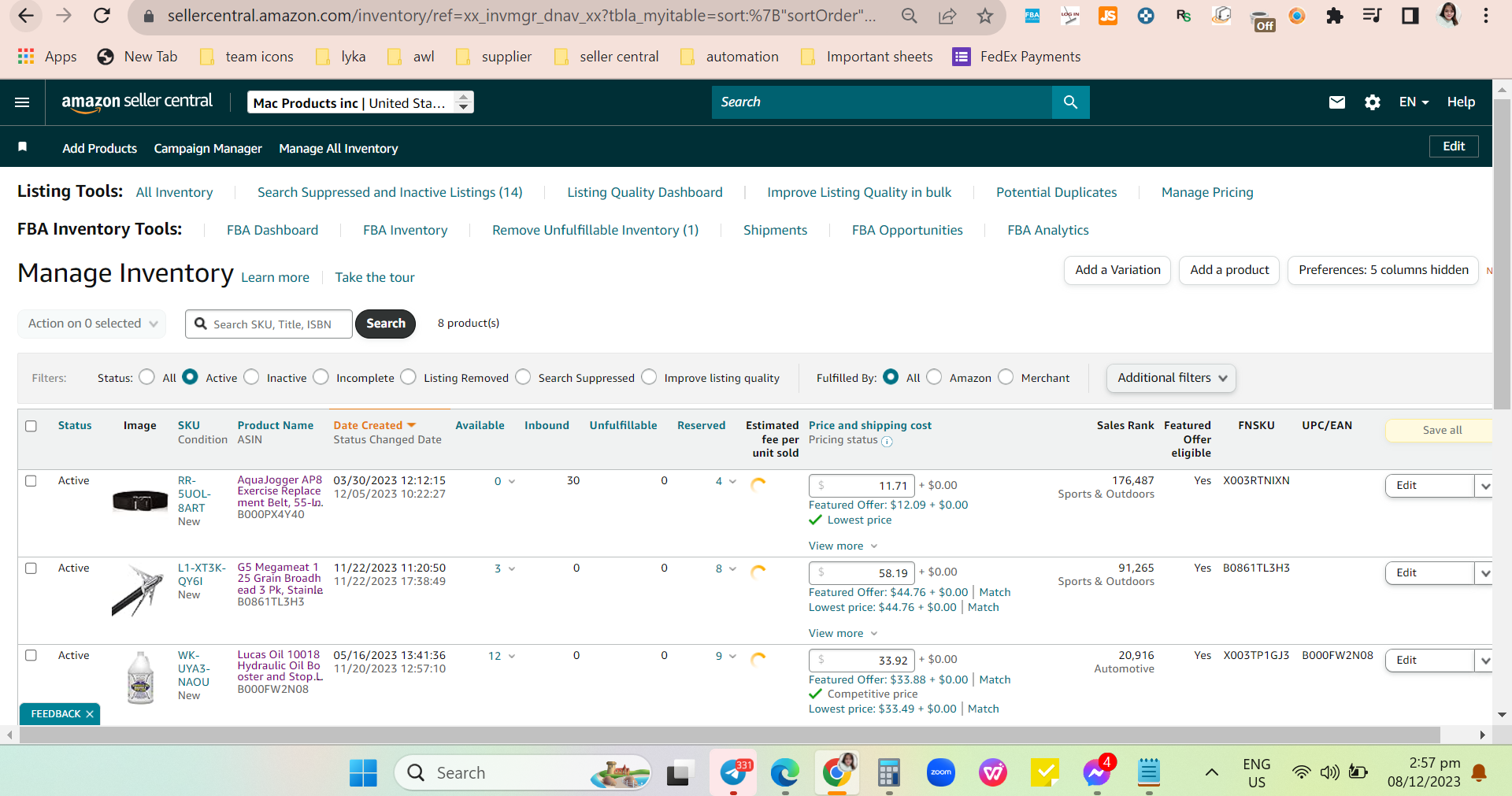
Task: Open the settings gear icon
Action: (x=1373, y=102)
